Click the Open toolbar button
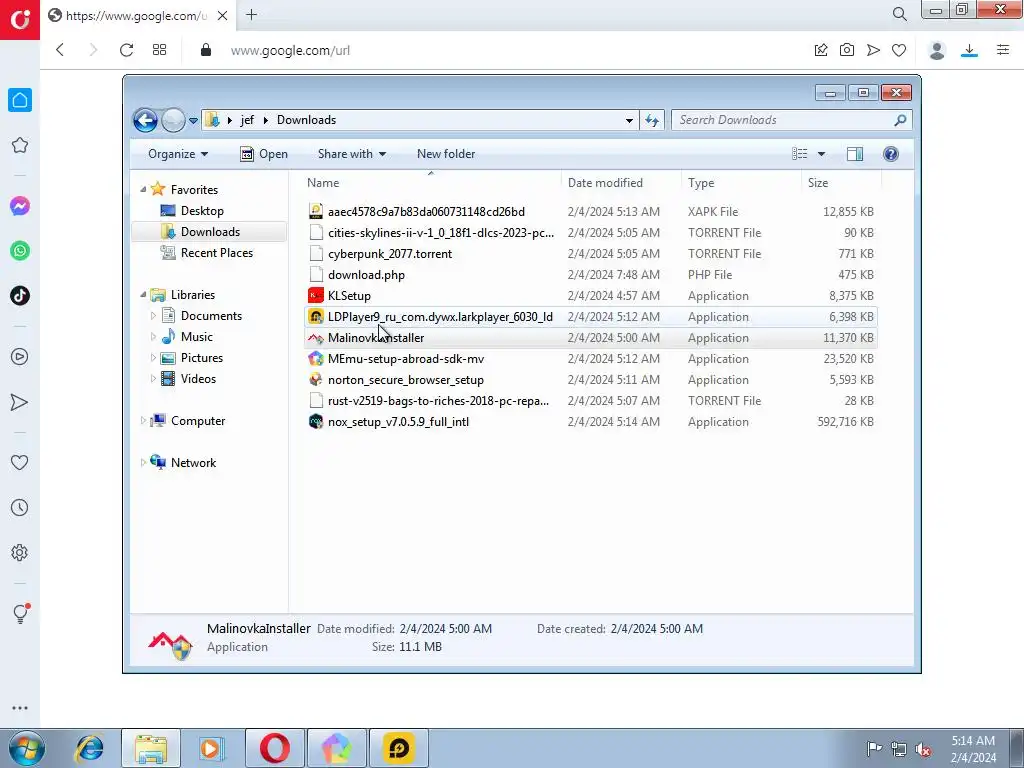This screenshot has width=1024, height=768. pyautogui.click(x=264, y=153)
